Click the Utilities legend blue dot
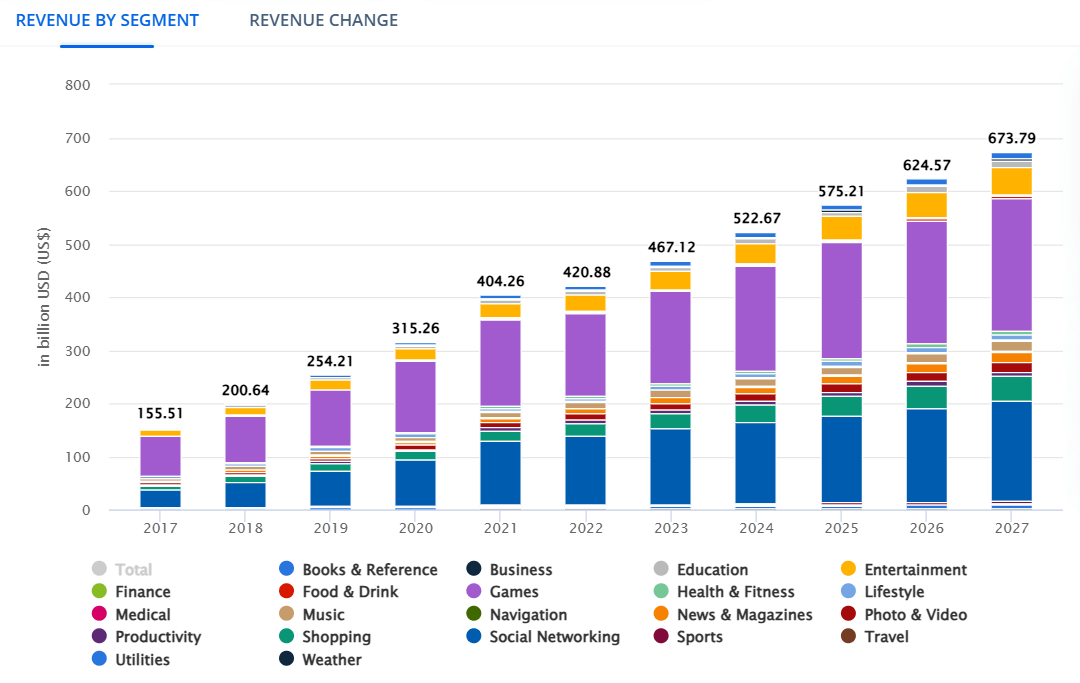 coord(99,660)
